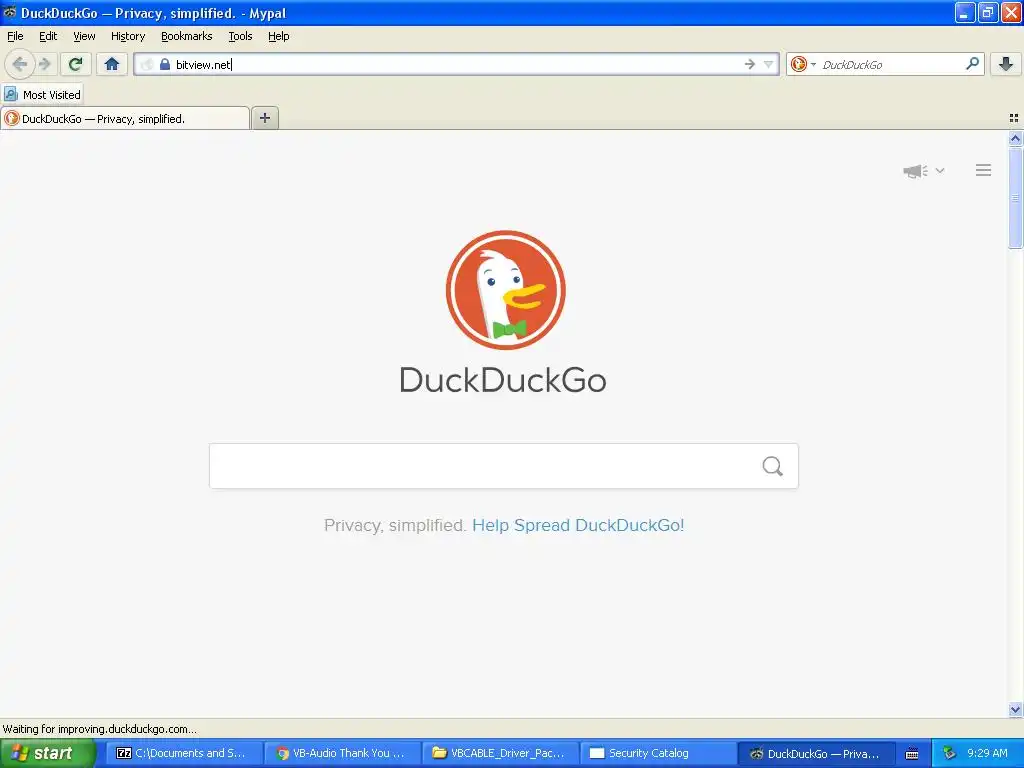Reload the current page
The height and width of the screenshot is (768, 1024).
click(76, 64)
